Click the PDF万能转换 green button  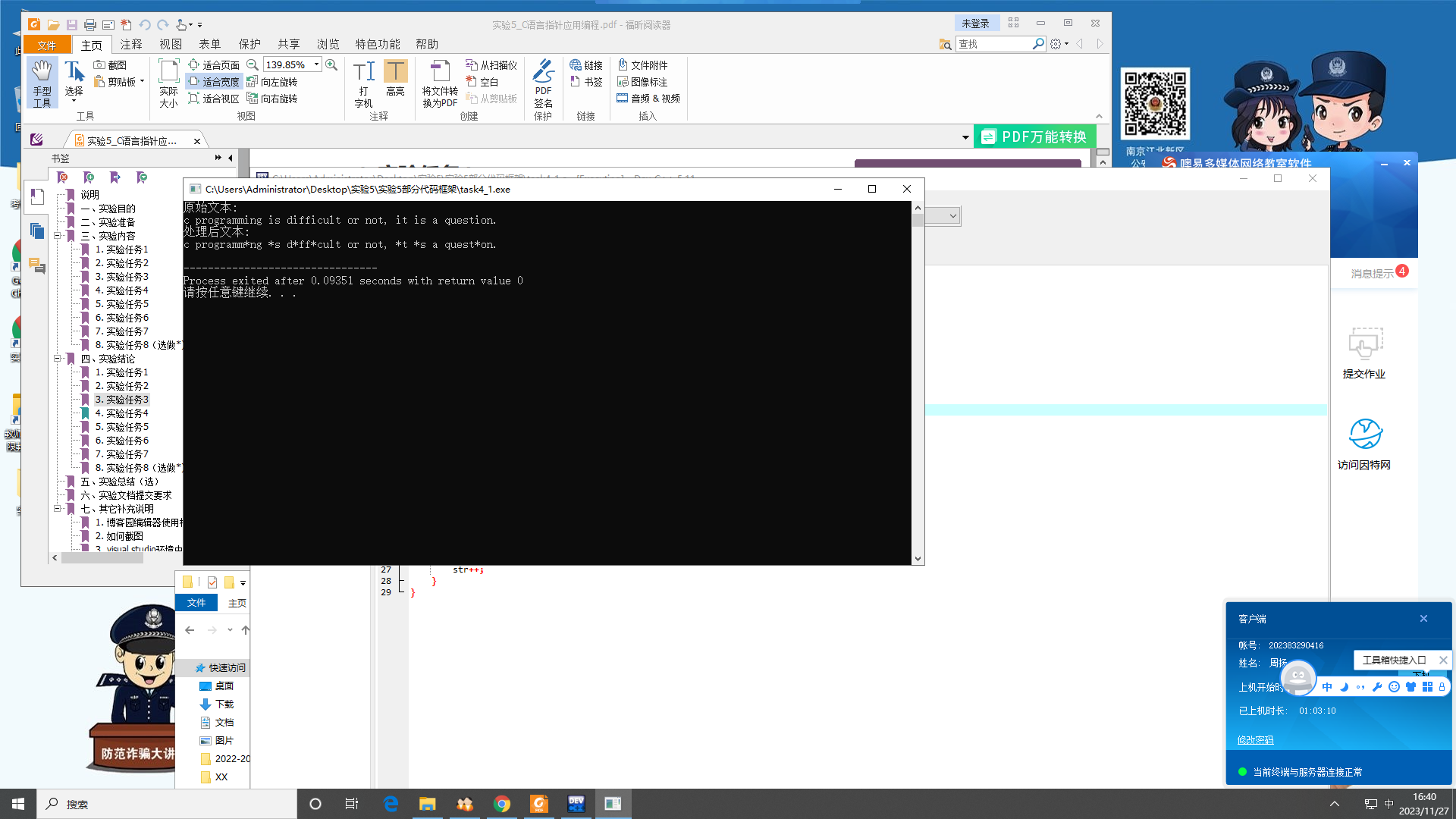[x=1035, y=137]
